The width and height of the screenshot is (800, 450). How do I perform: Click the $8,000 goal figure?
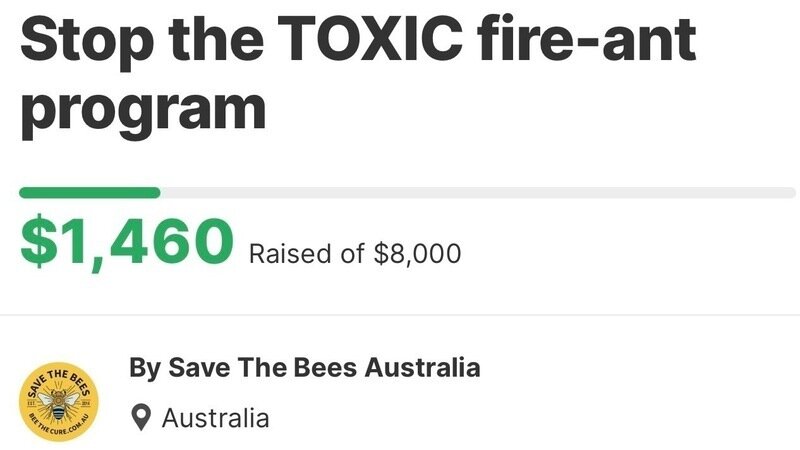click(417, 253)
